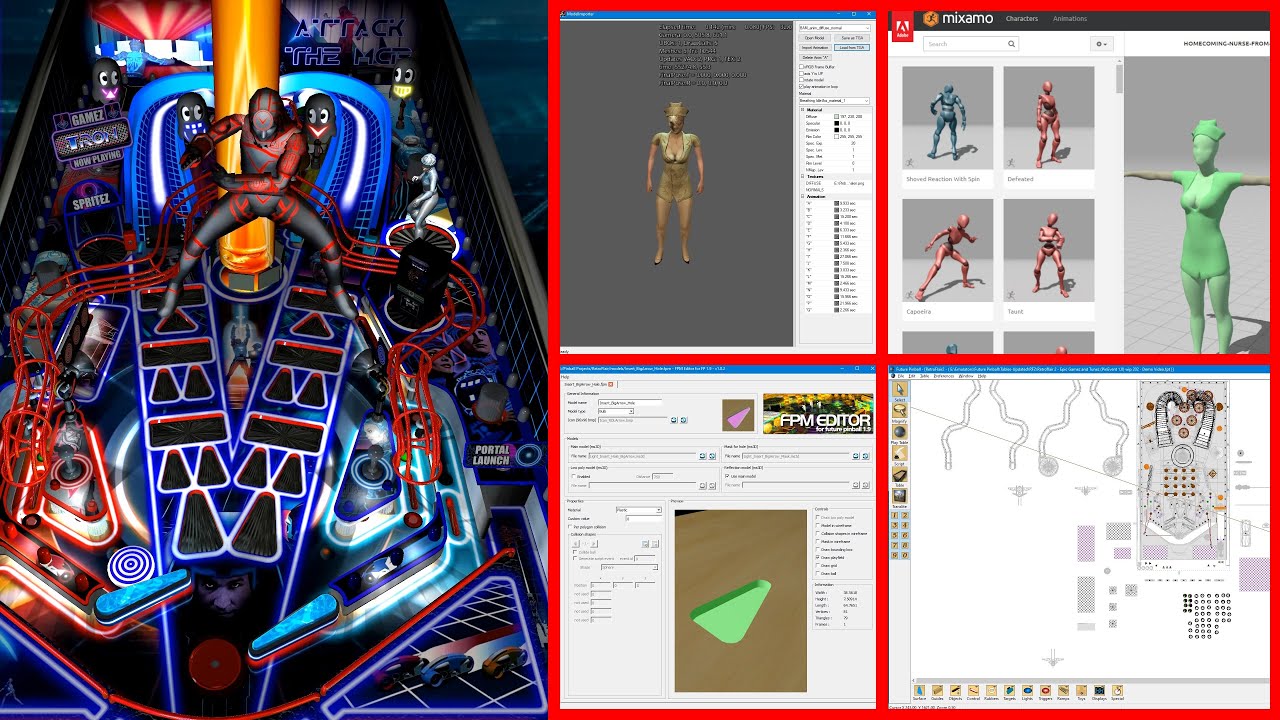Open the Surface tool in bottom toolbar
Viewport: 1280px width, 720px height.
(x=920, y=690)
